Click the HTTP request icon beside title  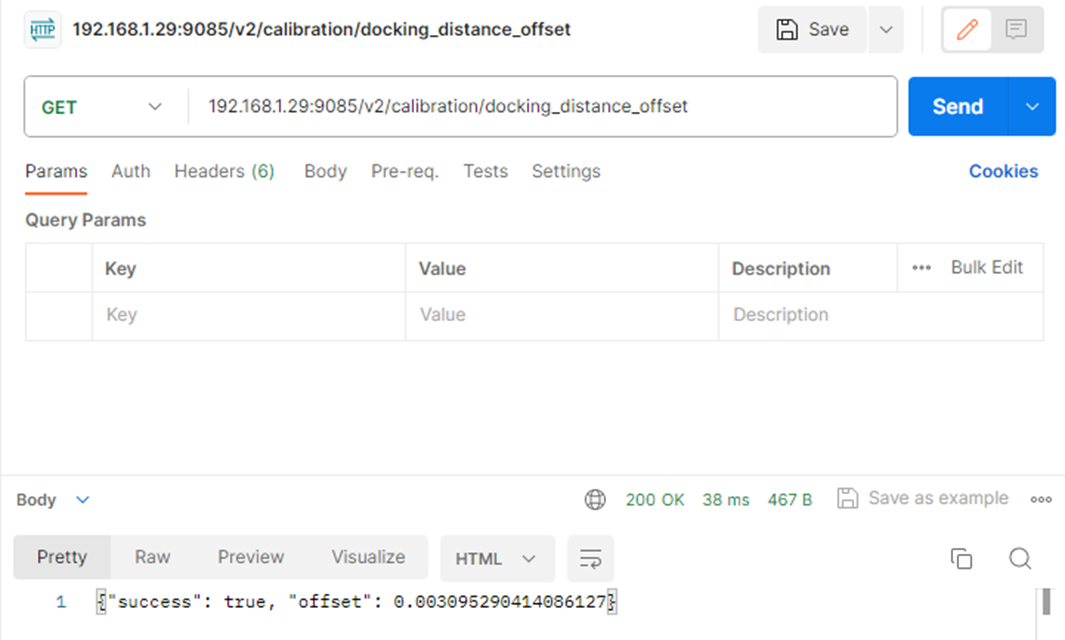coord(44,30)
